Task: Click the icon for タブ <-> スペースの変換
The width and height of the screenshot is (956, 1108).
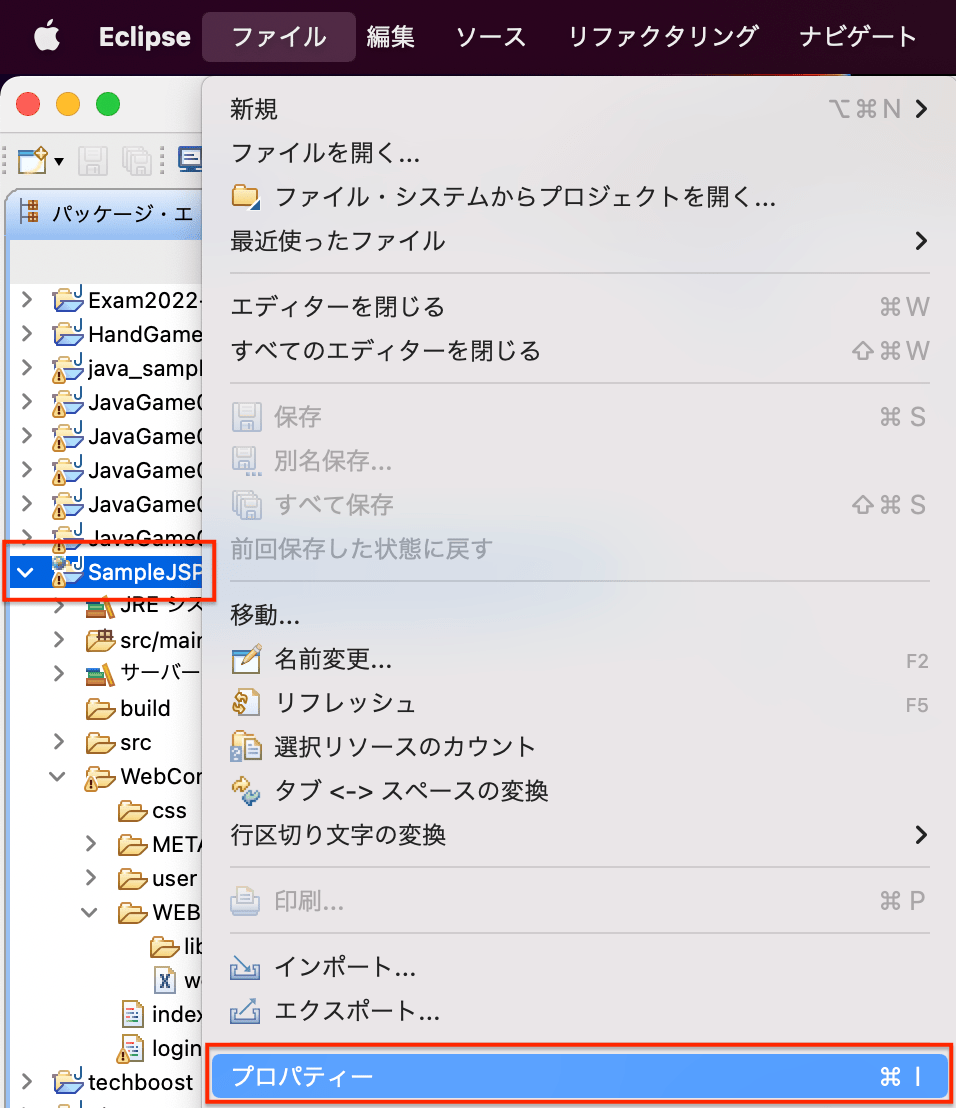Action: point(246,791)
